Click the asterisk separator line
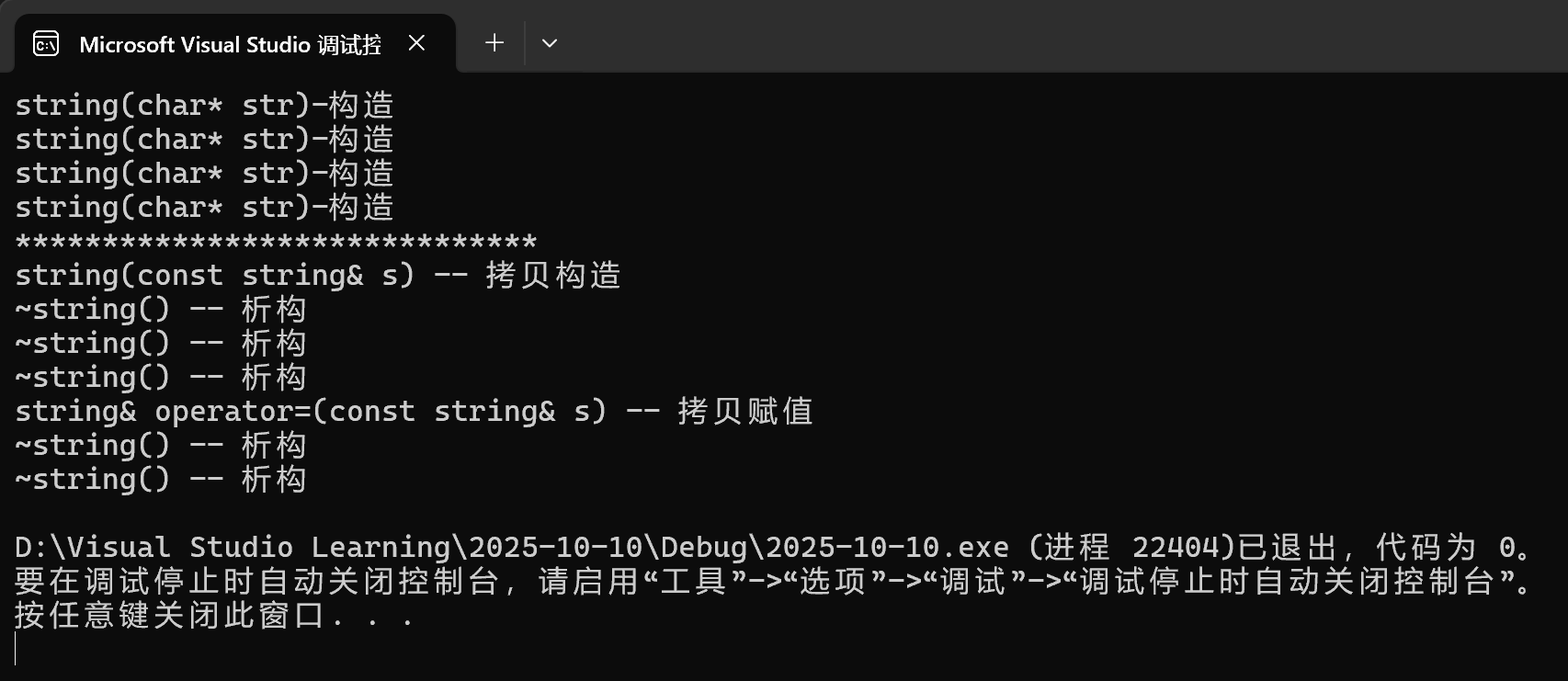Screen dimensions: 1568x681 [x=276, y=241]
